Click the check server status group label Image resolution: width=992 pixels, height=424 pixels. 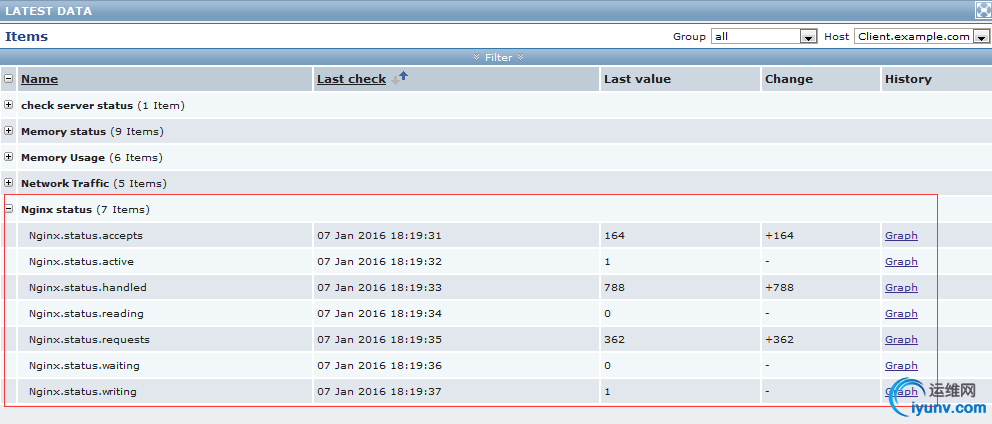pyautogui.click(x=77, y=106)
